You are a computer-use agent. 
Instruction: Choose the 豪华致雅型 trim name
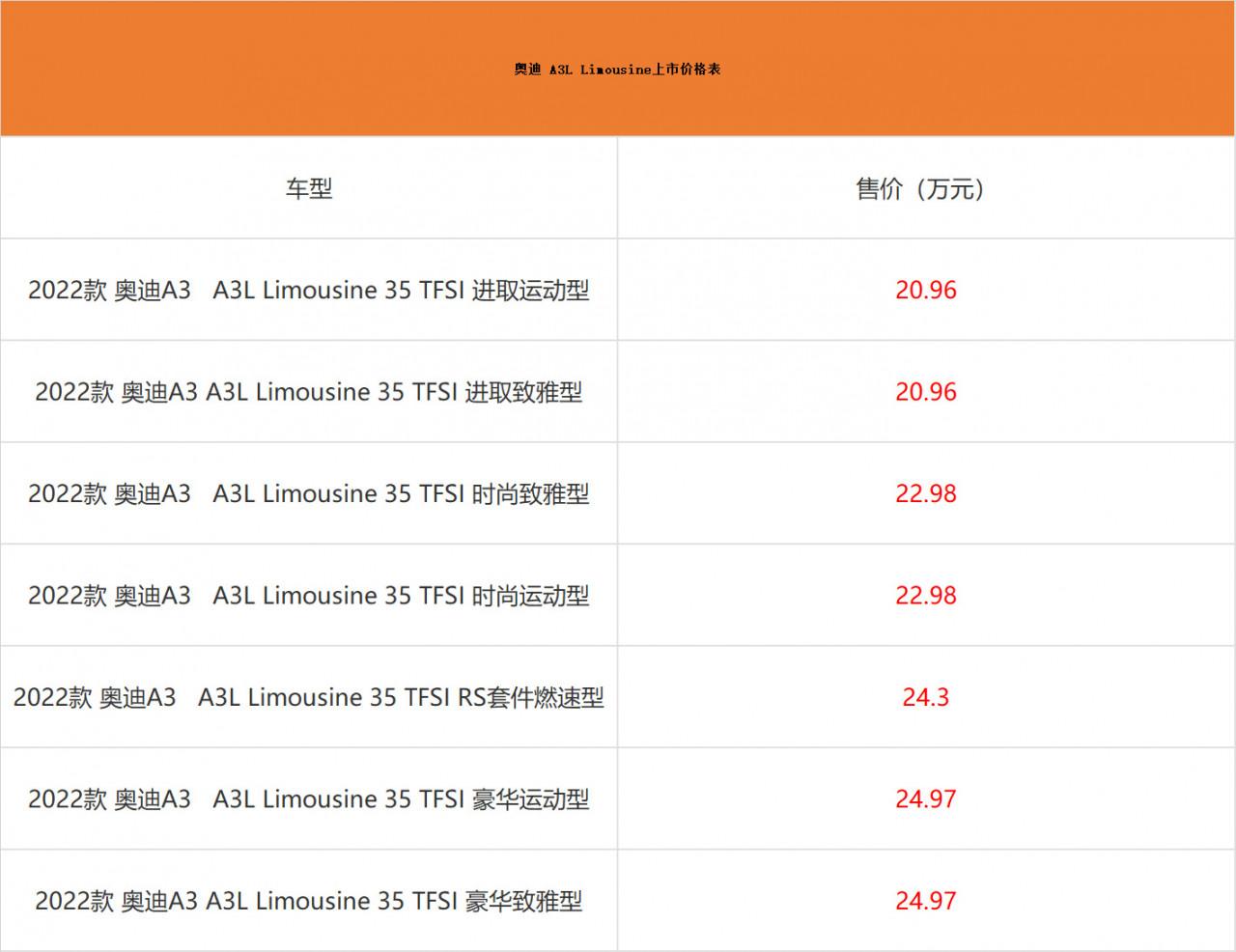tap(523, 901)
